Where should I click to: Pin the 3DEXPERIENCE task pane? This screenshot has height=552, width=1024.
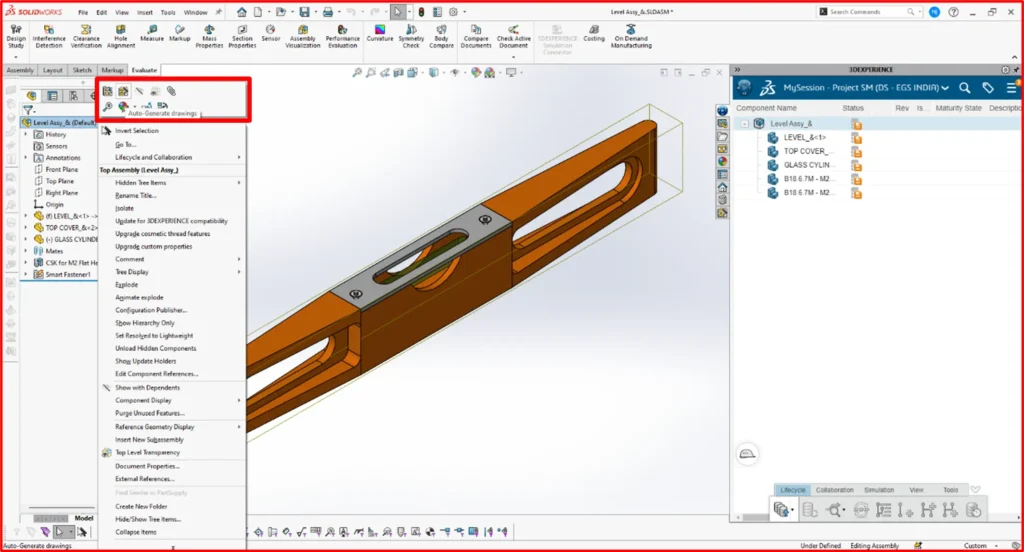point(1016,69)
